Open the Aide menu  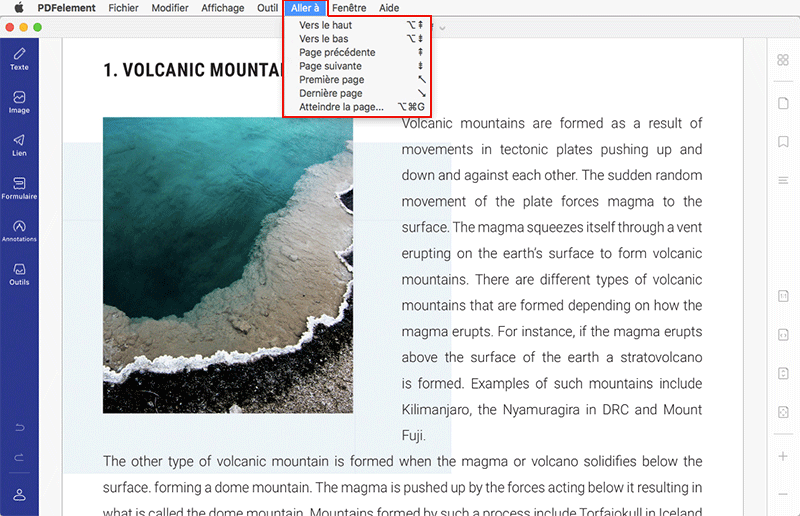(389, 8)
